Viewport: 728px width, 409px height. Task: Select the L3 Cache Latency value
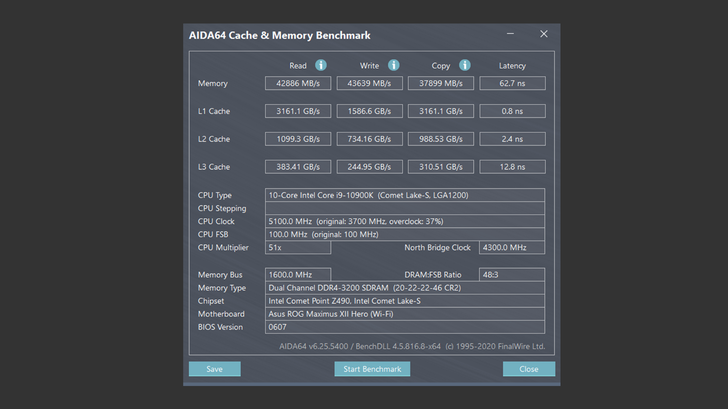point(512,167)
